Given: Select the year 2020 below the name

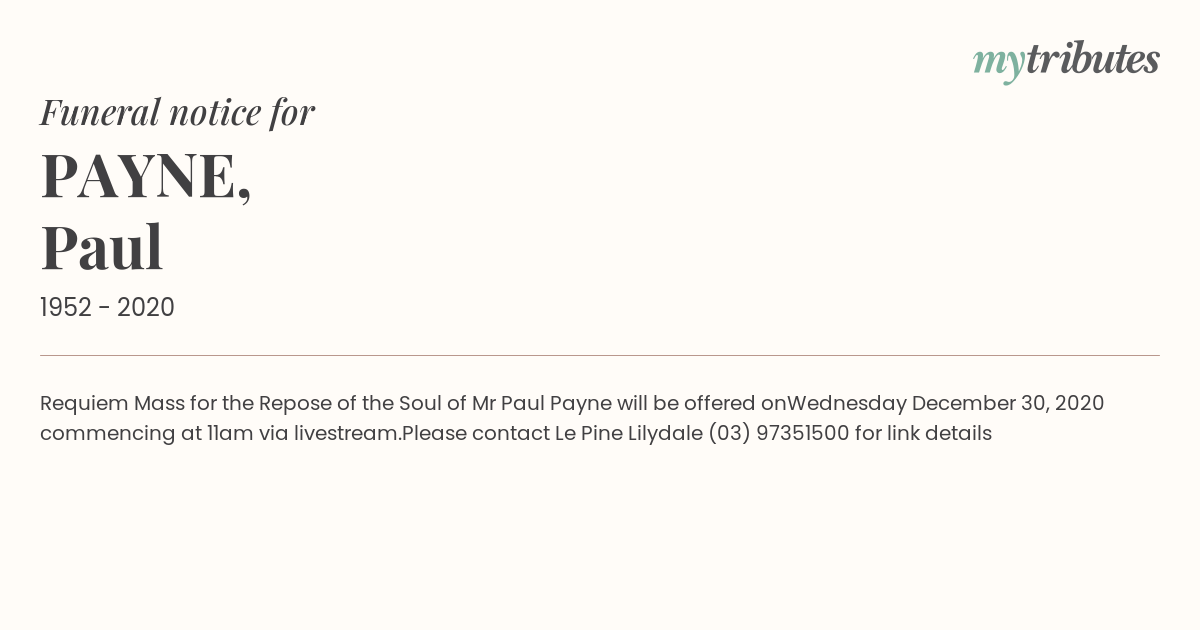Looking at the screenshot, I should pyautogui.click(x=146, y=308).
